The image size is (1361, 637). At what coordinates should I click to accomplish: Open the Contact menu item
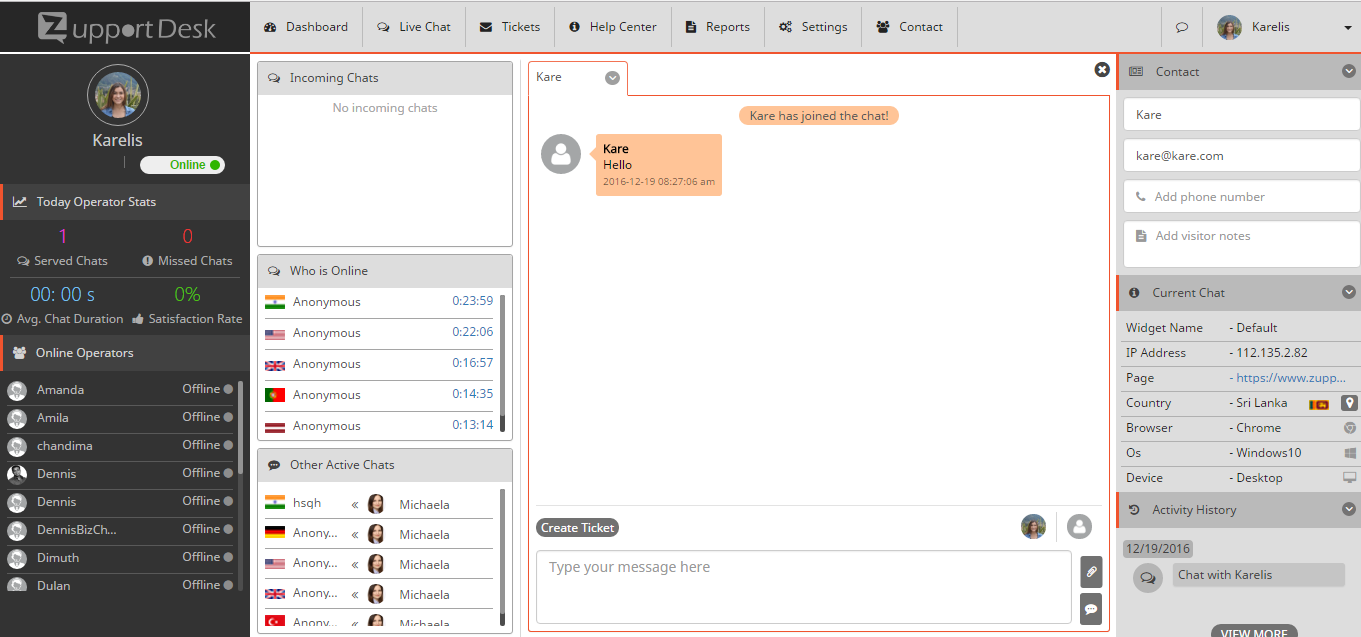[910, 27]
